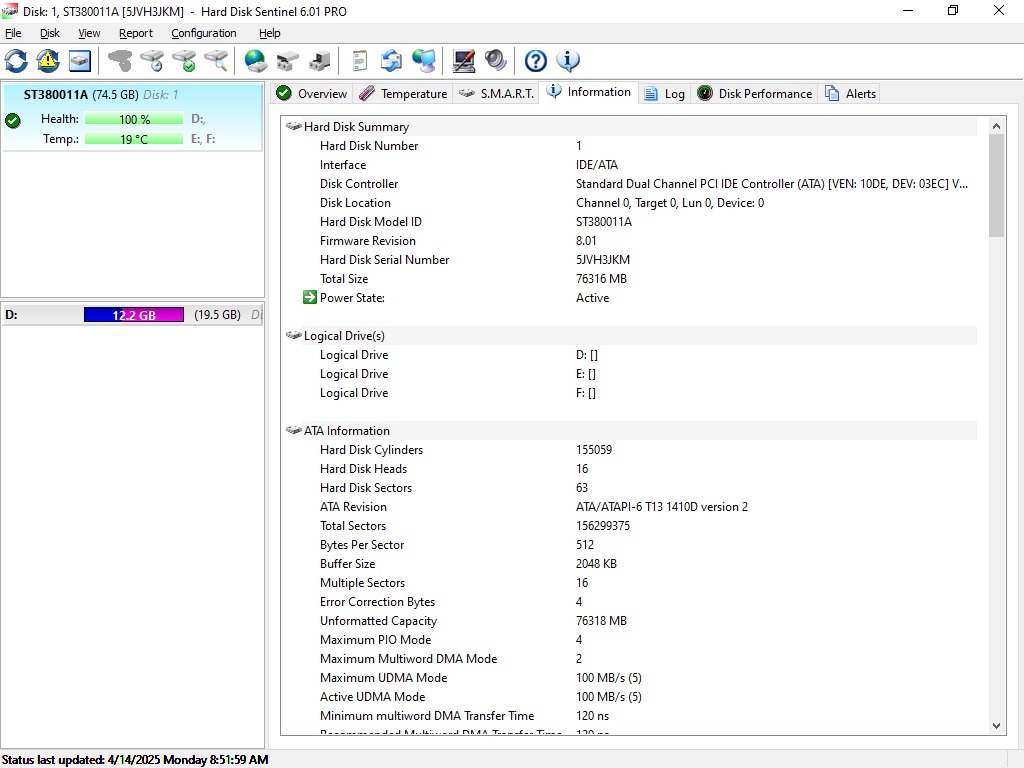Click the Total Sectors value 156299375
The image size is (1024, 768).
click(x=603, y=526)
